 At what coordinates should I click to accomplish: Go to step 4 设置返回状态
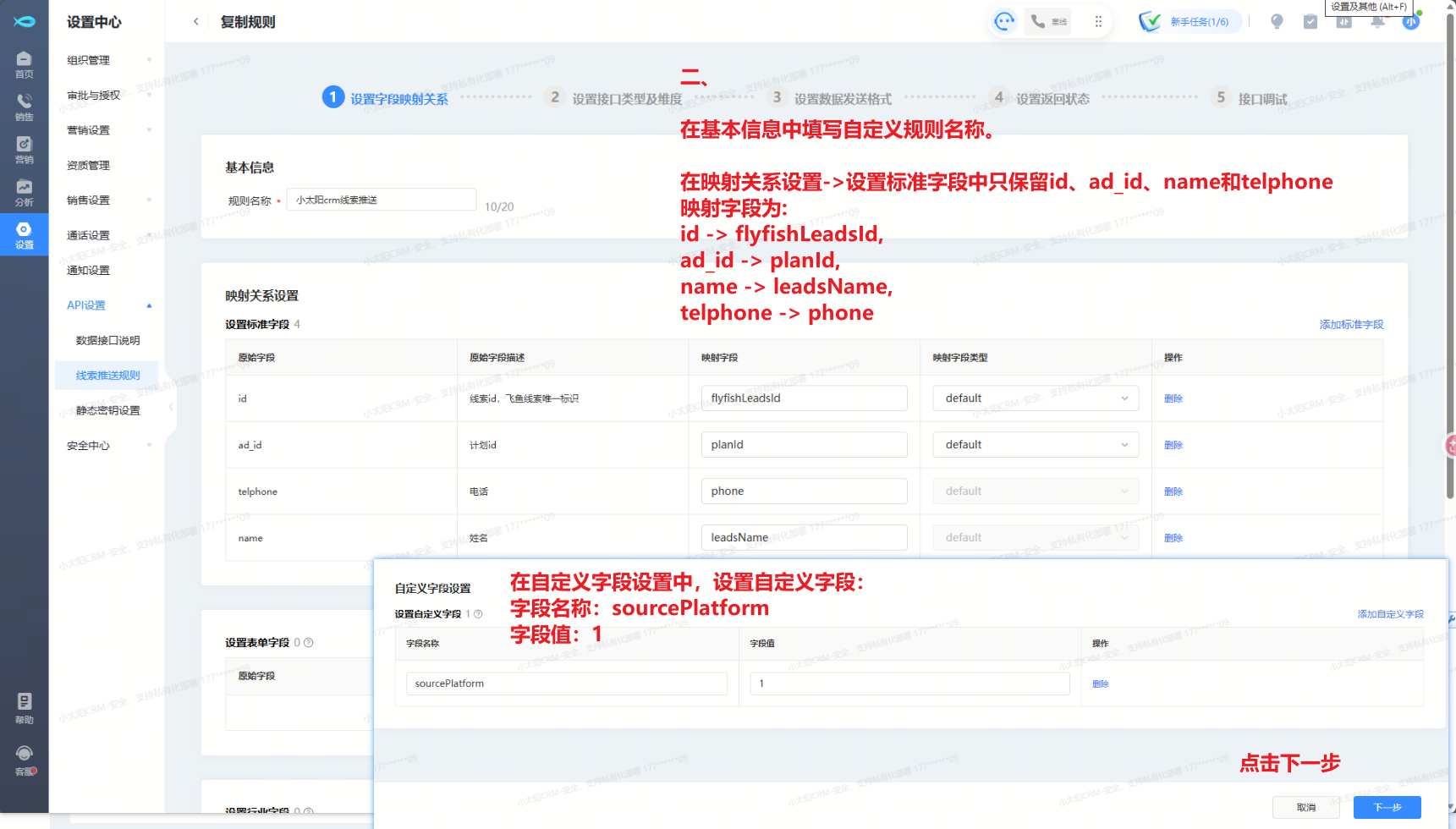(1040, 98)
